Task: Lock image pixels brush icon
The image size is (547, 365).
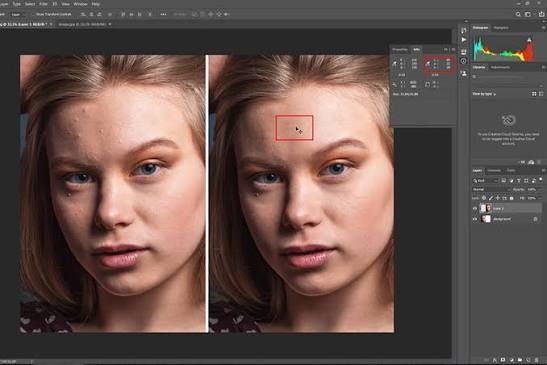Action: tap(491, 198)
